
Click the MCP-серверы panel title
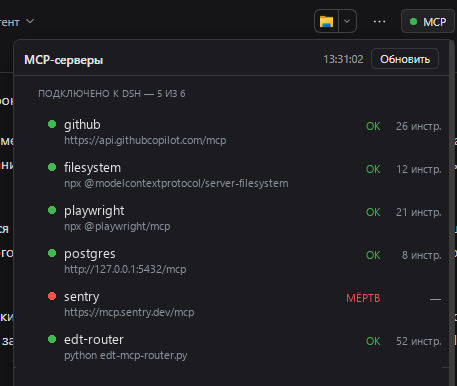pyautogui.click(x=64, y=60)
